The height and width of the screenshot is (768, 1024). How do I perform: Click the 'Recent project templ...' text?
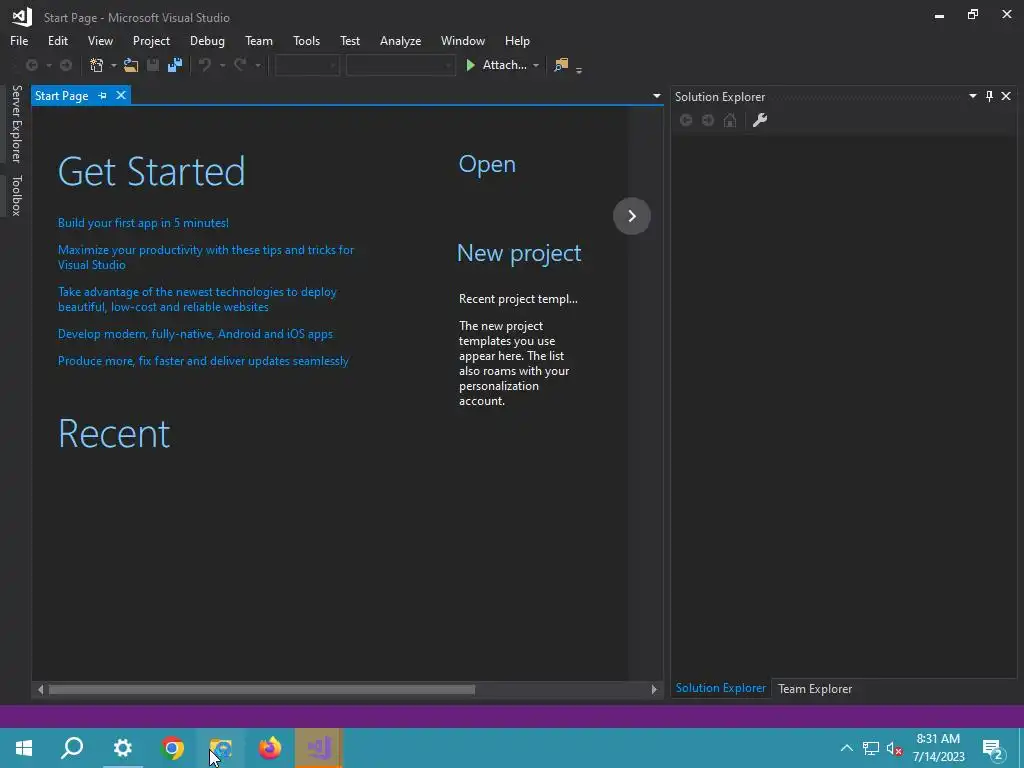click(x=518, y=299)
